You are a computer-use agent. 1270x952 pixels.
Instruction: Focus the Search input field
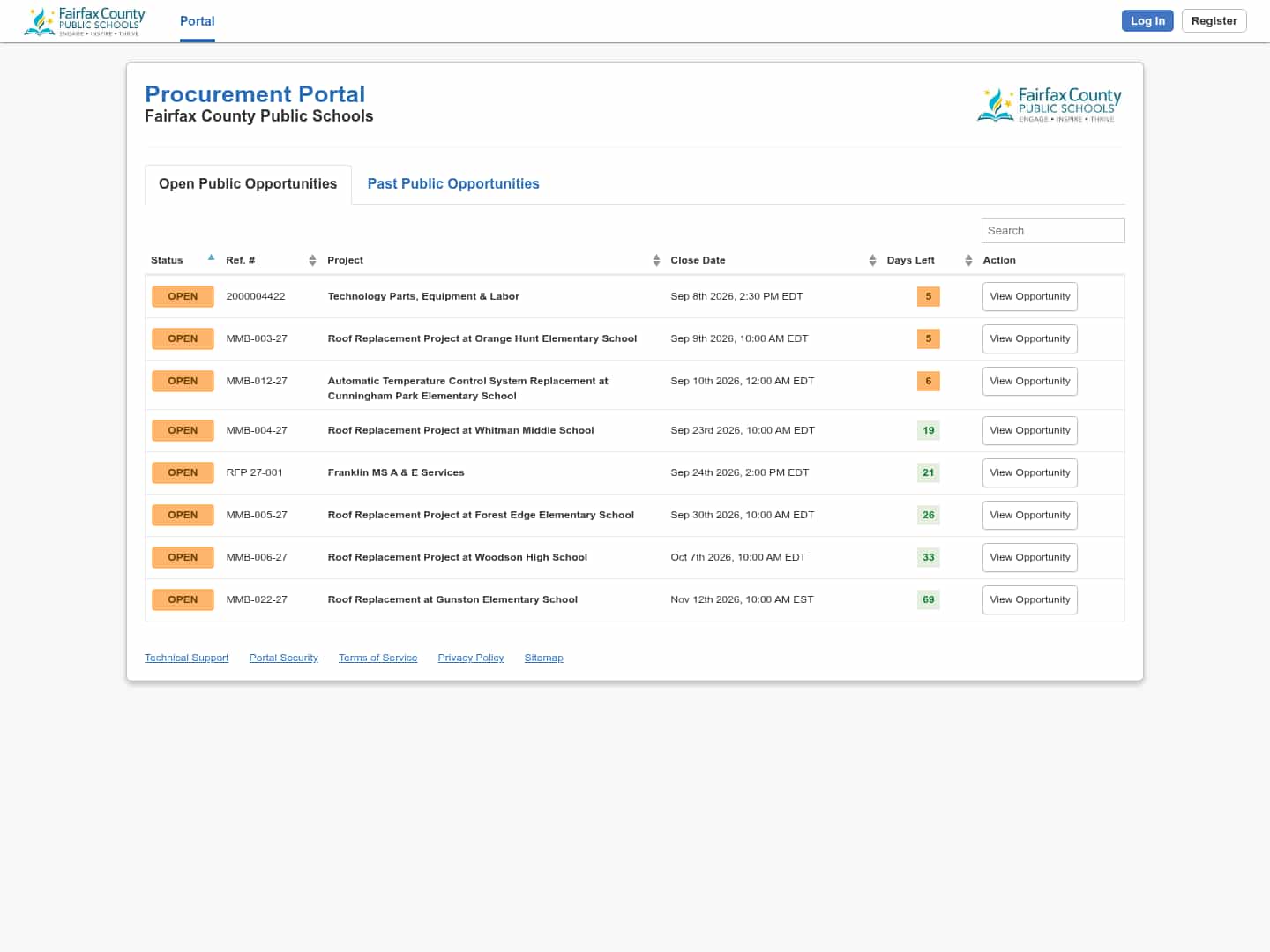click(1053, 231)
